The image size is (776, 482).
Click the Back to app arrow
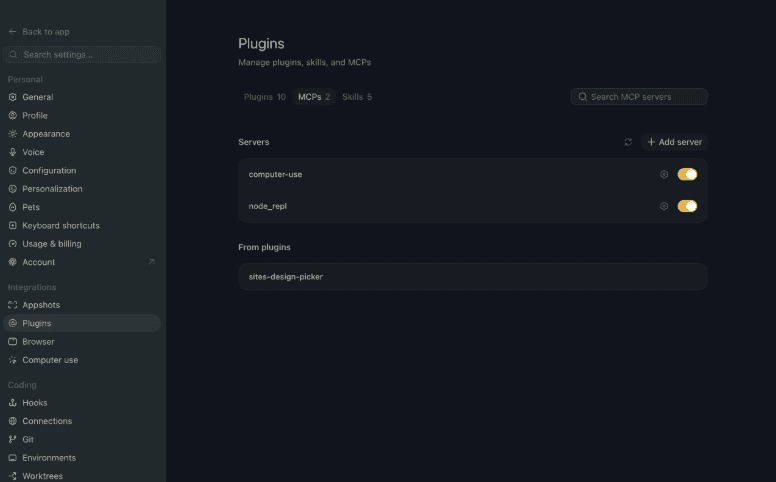click(12, 32)
